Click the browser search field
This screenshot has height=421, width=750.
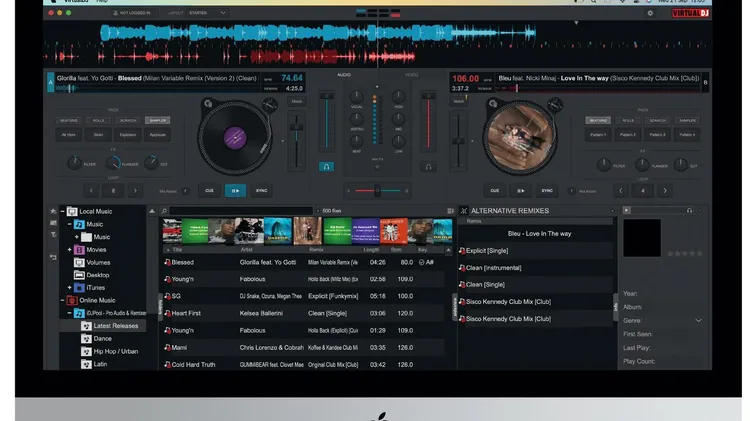click(241, 210)
